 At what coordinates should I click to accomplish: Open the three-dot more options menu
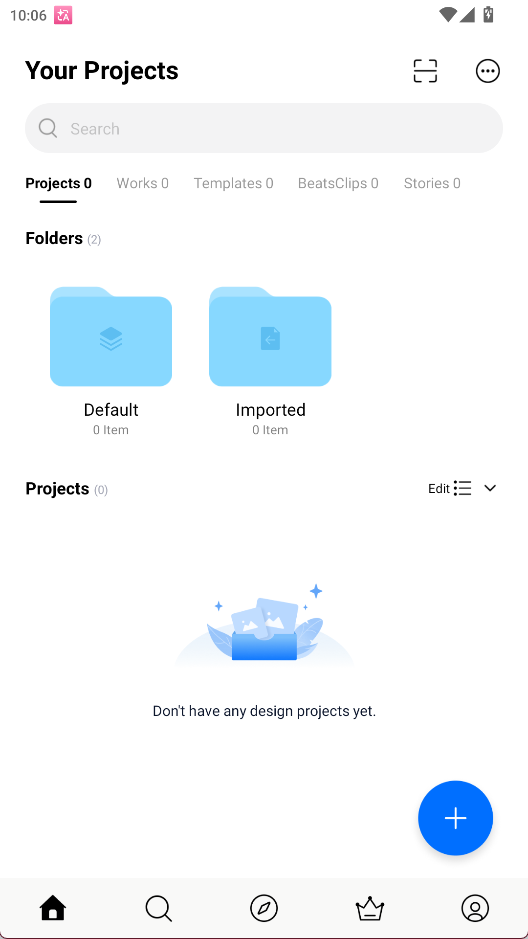(x=487, y=71)
